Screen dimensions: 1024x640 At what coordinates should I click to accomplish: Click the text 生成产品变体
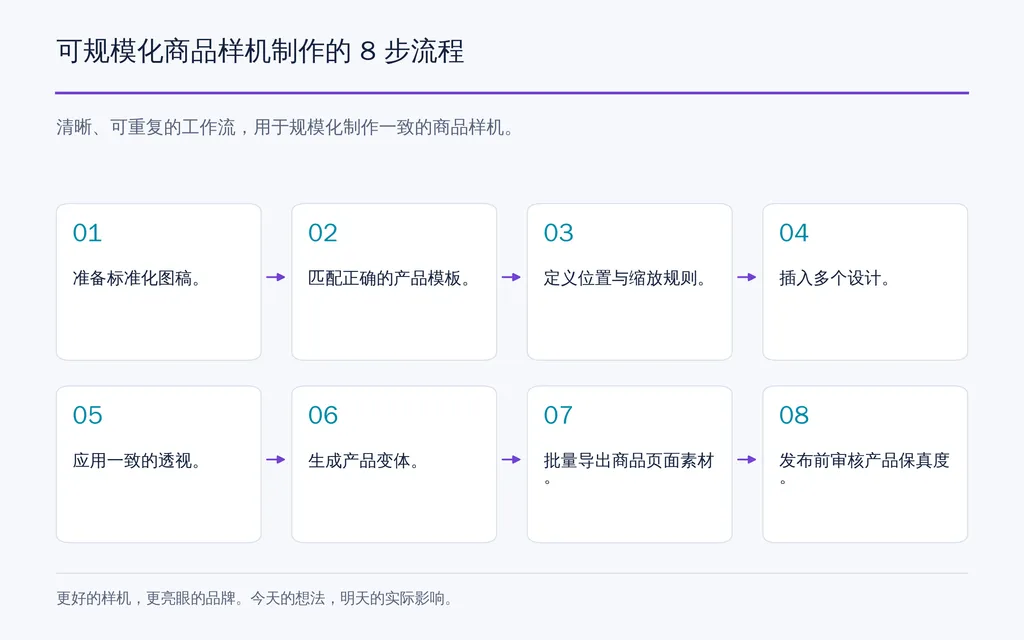[364, 460]
